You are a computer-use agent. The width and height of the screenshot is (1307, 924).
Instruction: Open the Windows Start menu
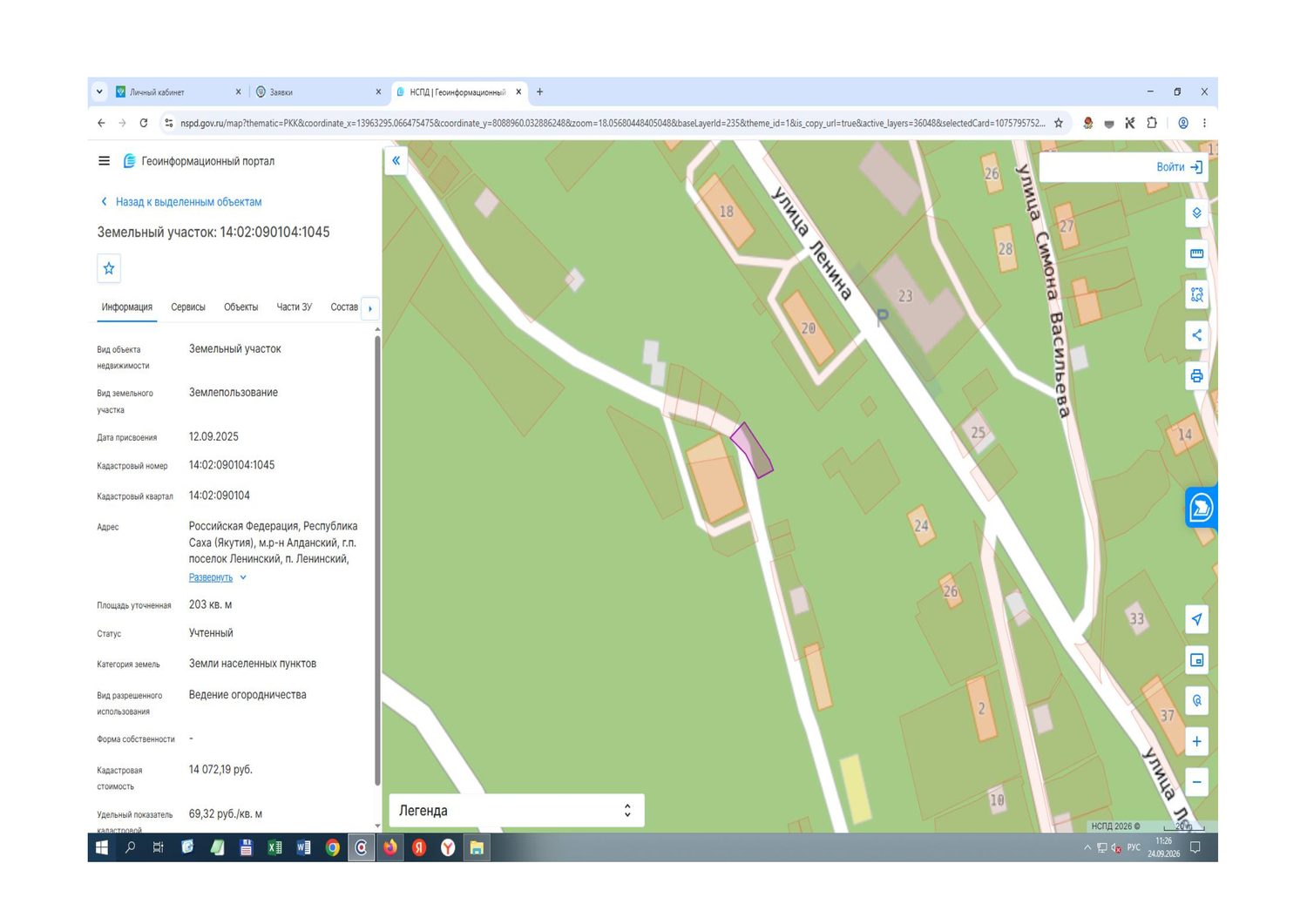click(102, 847)
